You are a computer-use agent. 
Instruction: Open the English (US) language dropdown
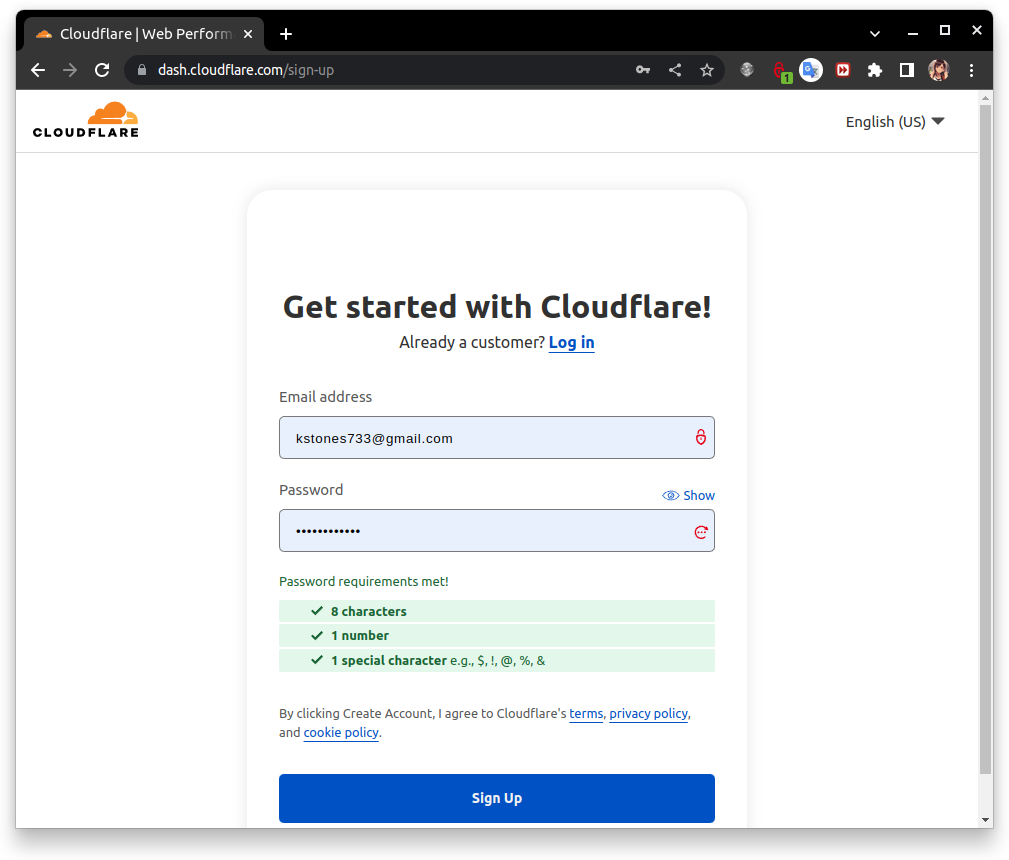tap(894, 121)
